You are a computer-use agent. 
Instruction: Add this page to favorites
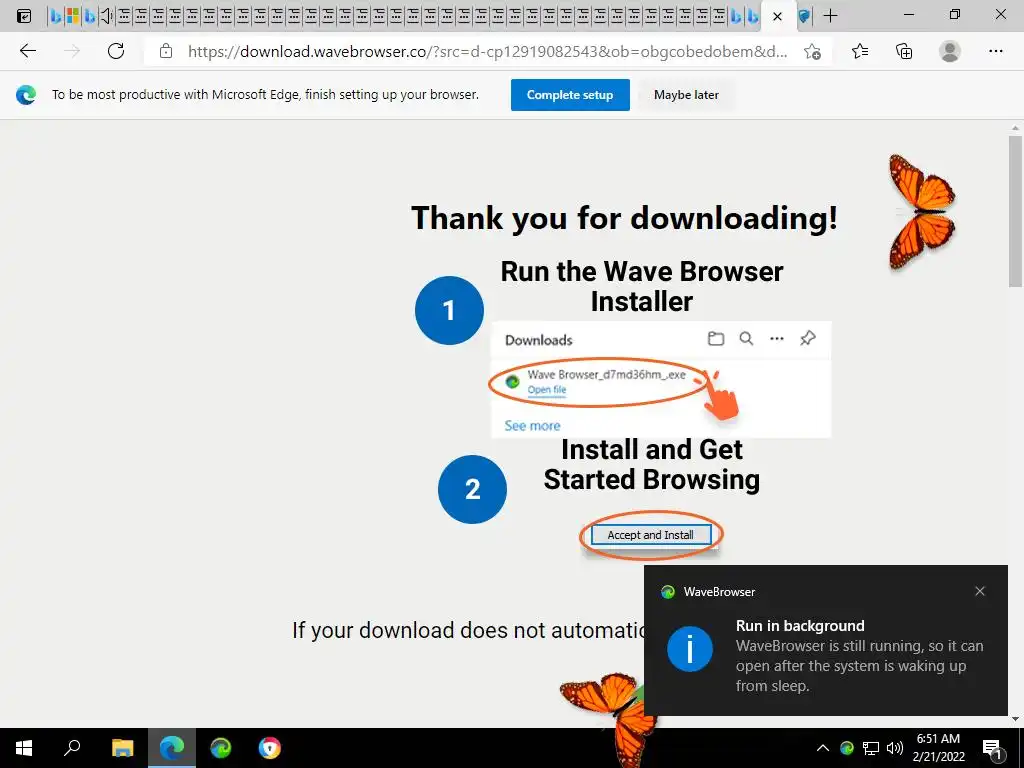click(812, 51)
